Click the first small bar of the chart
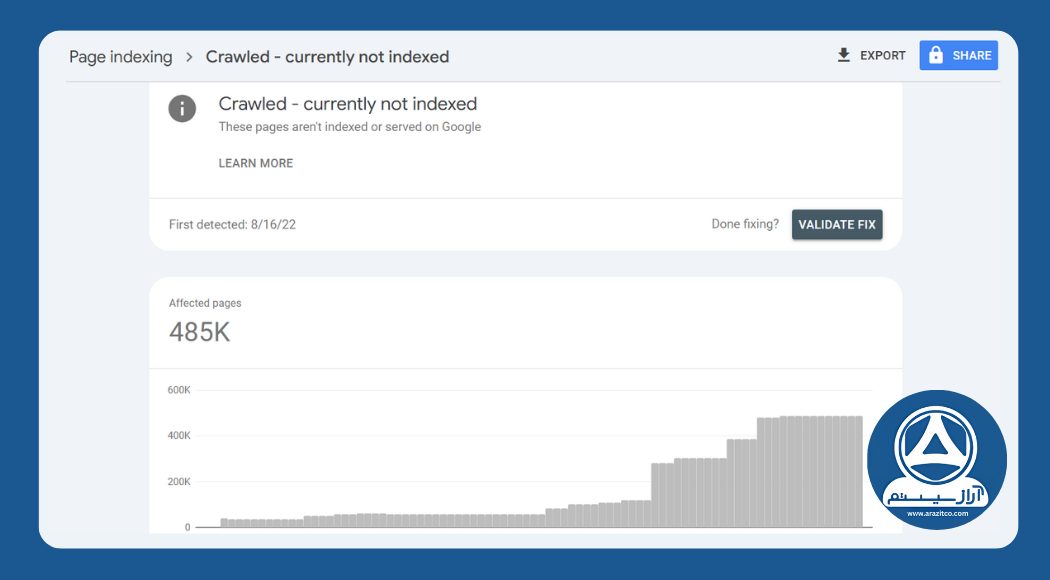The image size is (1050, 580). [222, 523]
